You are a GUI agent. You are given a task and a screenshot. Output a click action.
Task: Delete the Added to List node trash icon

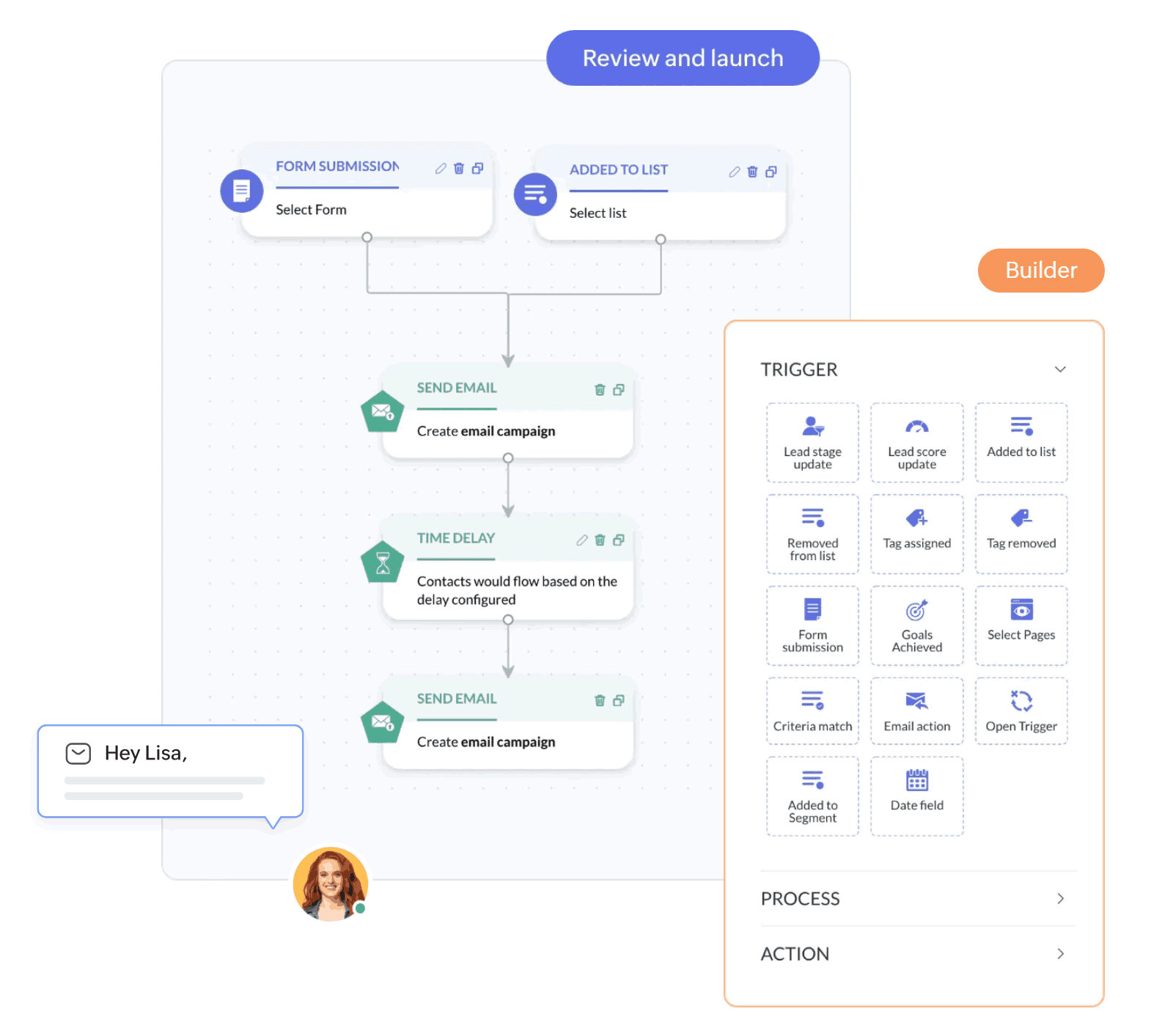[x=752, y=172]
